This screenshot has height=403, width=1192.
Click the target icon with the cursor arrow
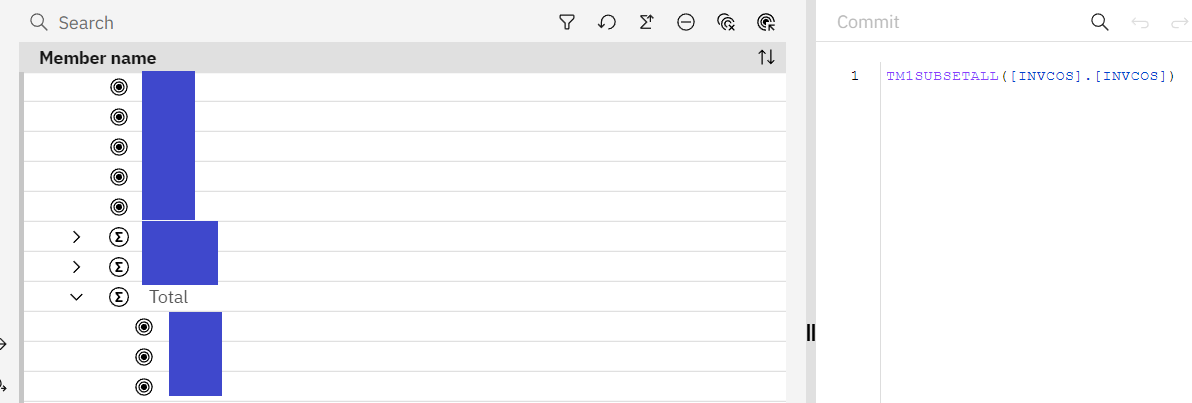[767, 22]
